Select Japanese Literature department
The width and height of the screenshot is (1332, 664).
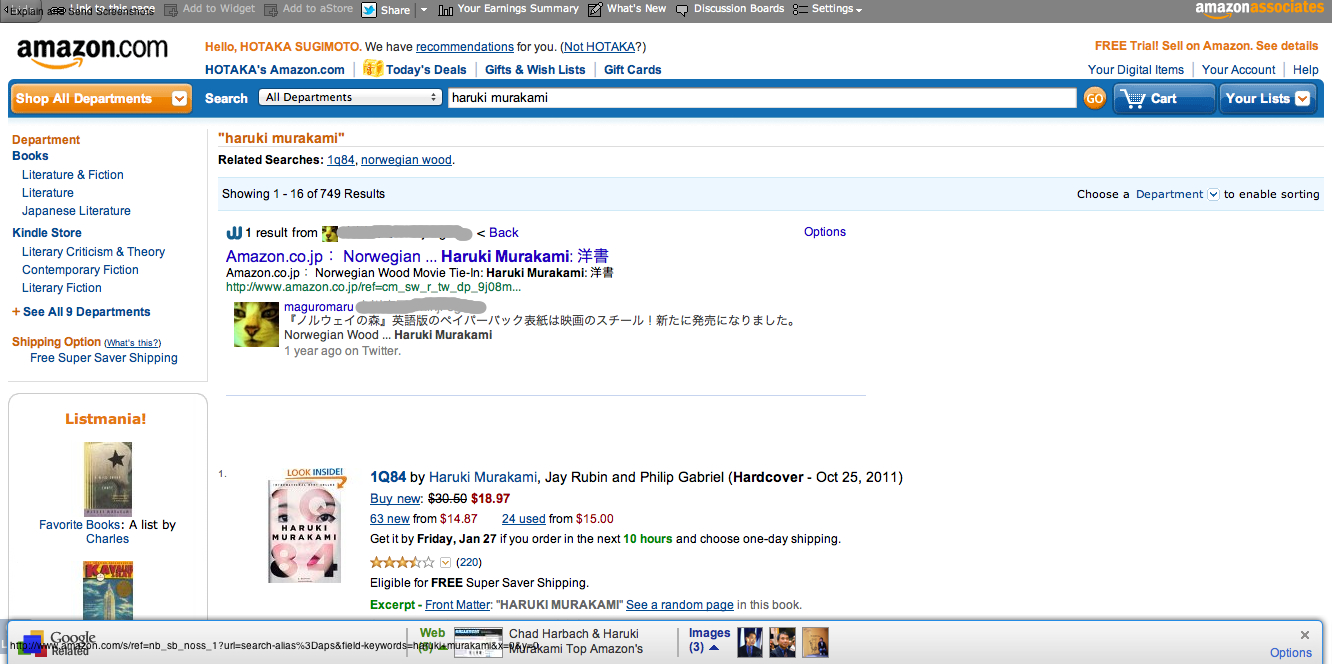point(76,211)
